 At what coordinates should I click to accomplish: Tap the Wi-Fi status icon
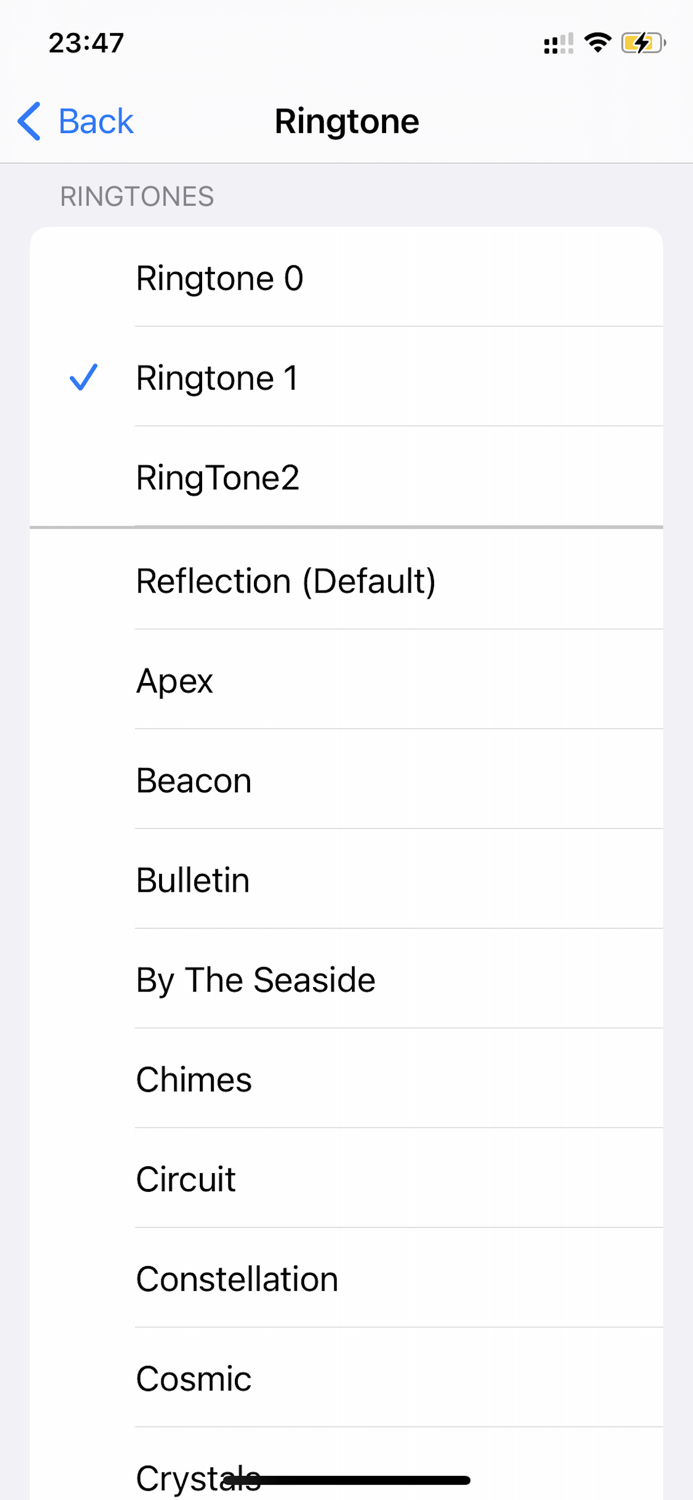pyautogui.click(x=597, y=42)
